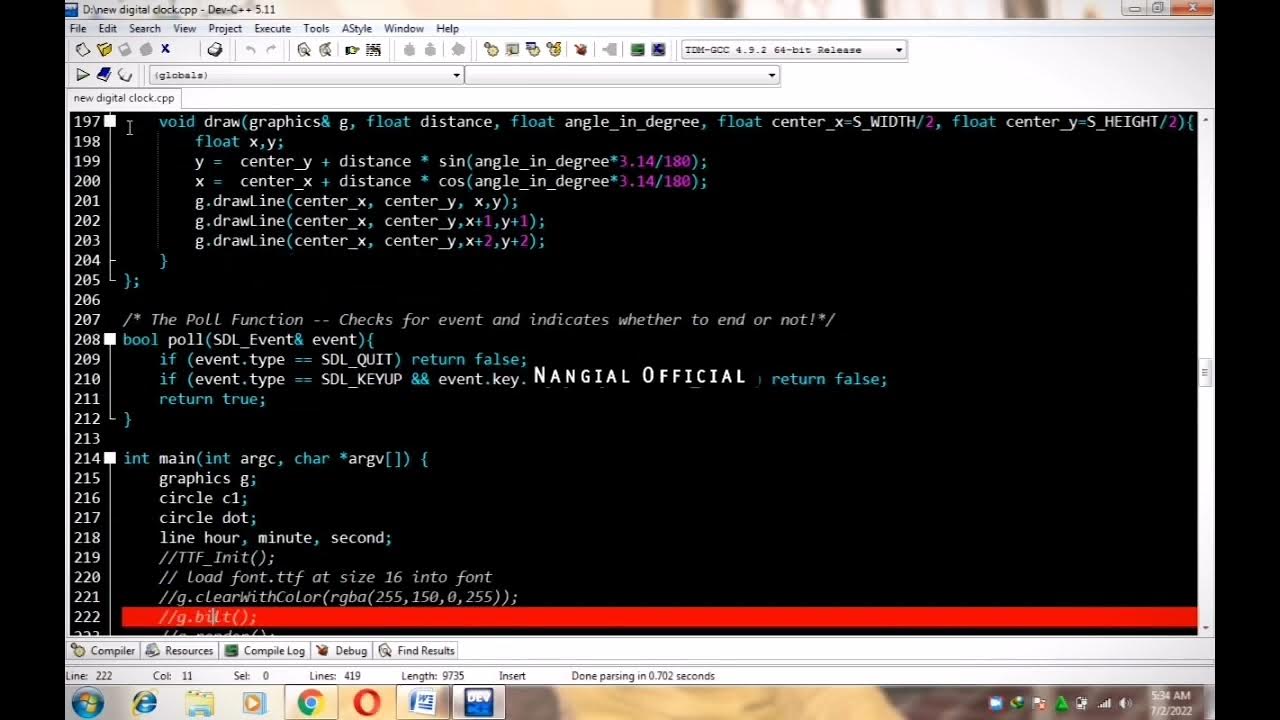Open the Execute menu

point(272,28)
